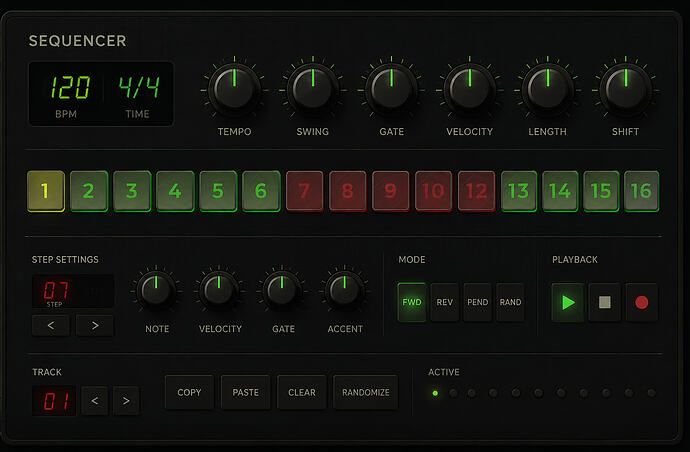Toggle step 14 pad
This screenshot has width=690, height=452.
click(560, 191)
